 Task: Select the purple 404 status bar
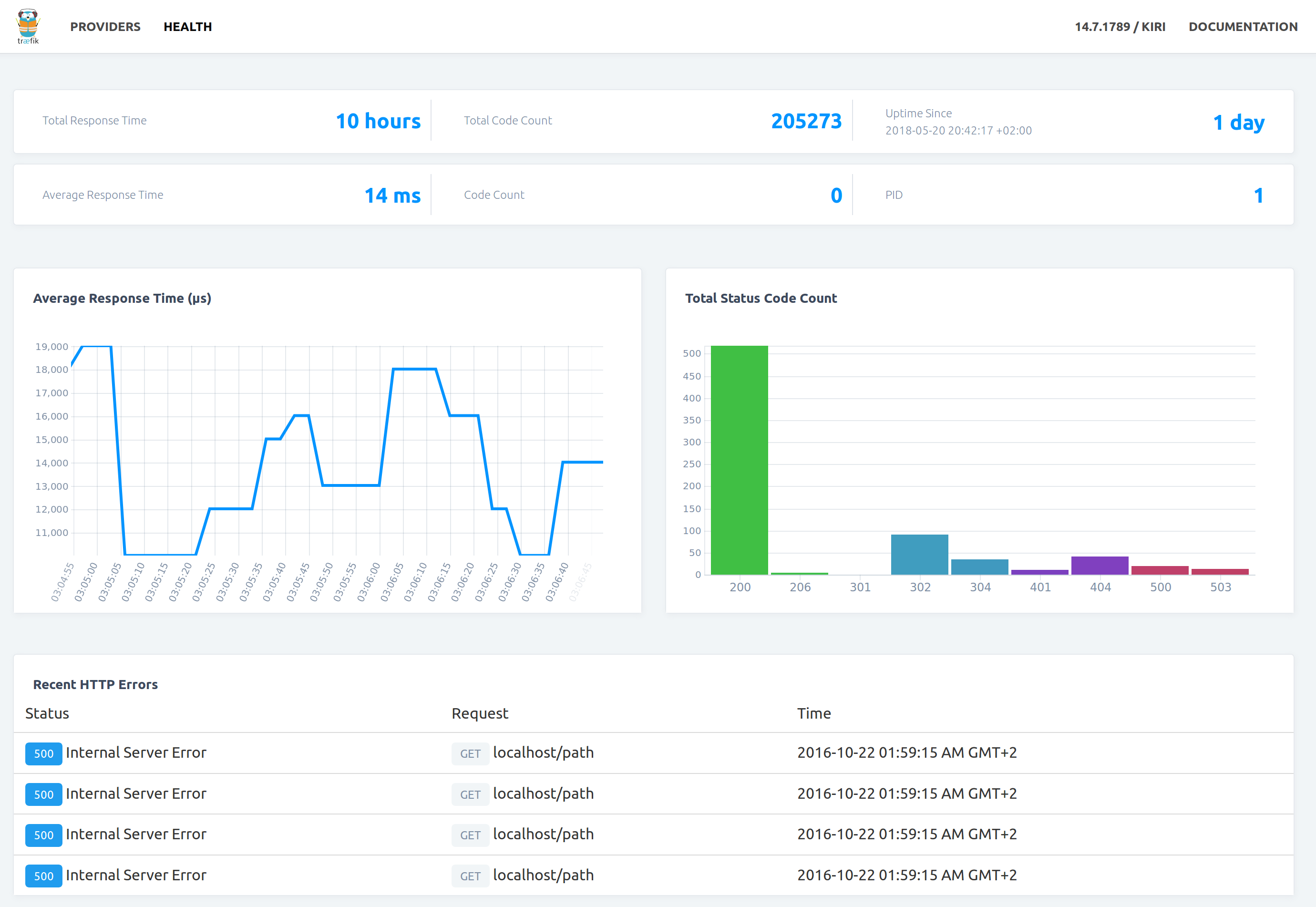click(1100, 565)
